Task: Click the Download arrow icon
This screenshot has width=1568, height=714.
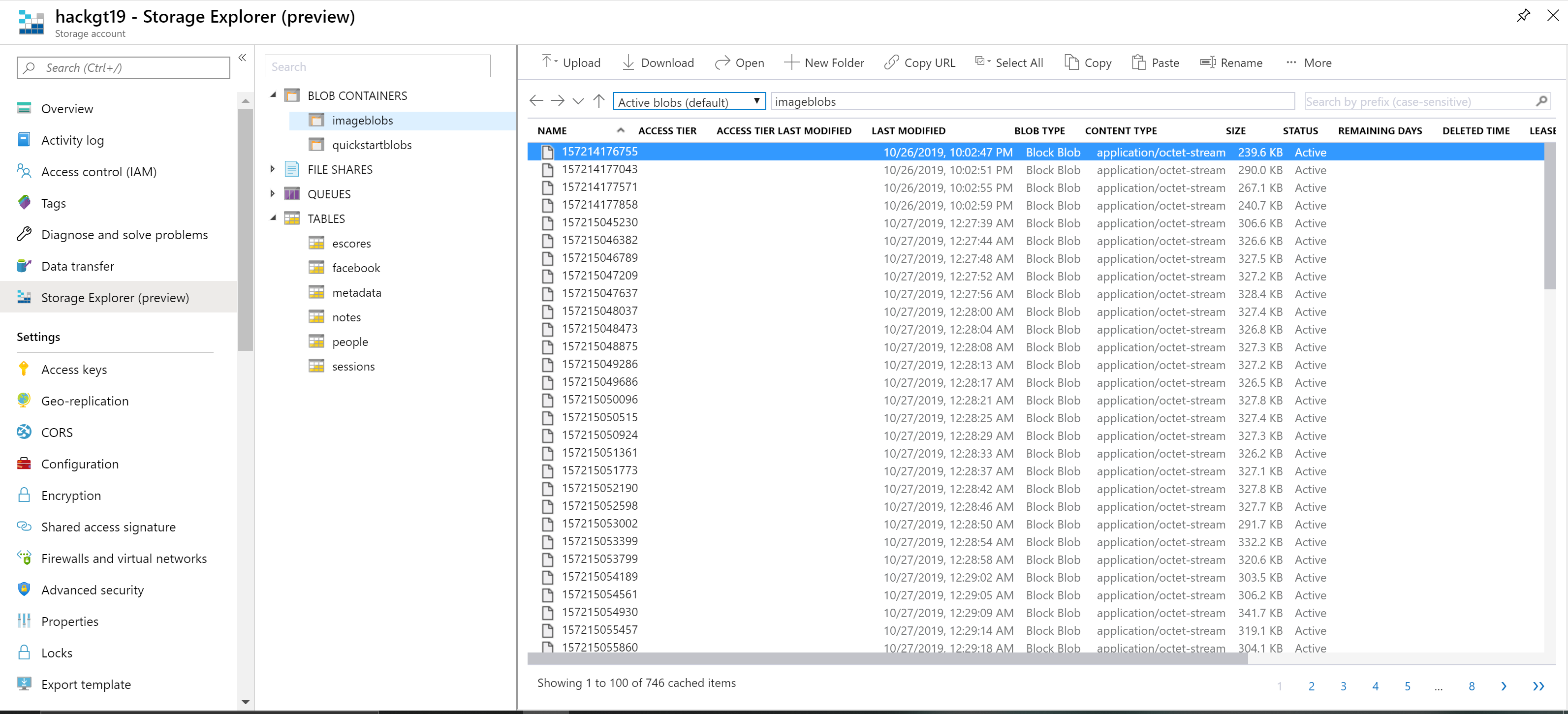Action: click(628, 62)
